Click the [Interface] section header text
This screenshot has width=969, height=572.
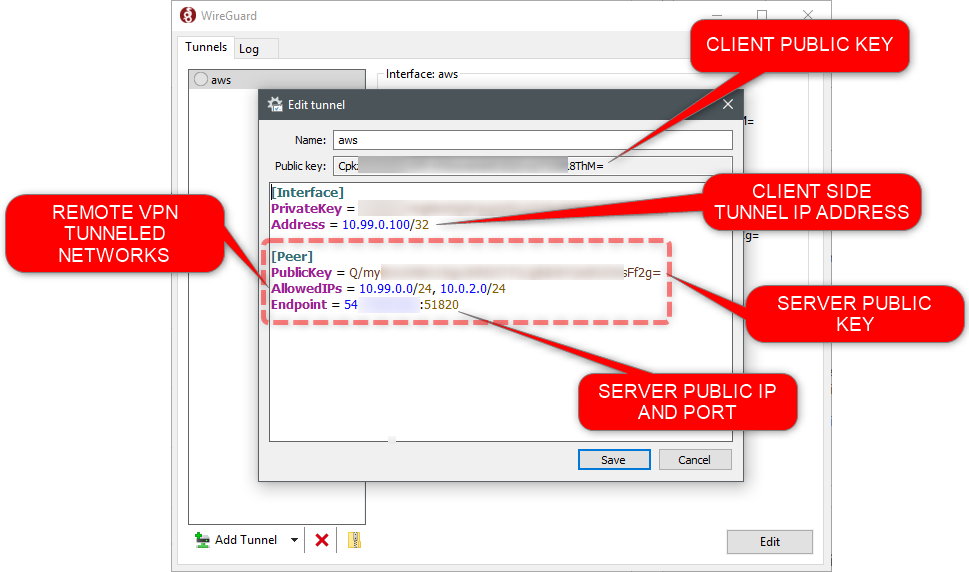point(307,193)
